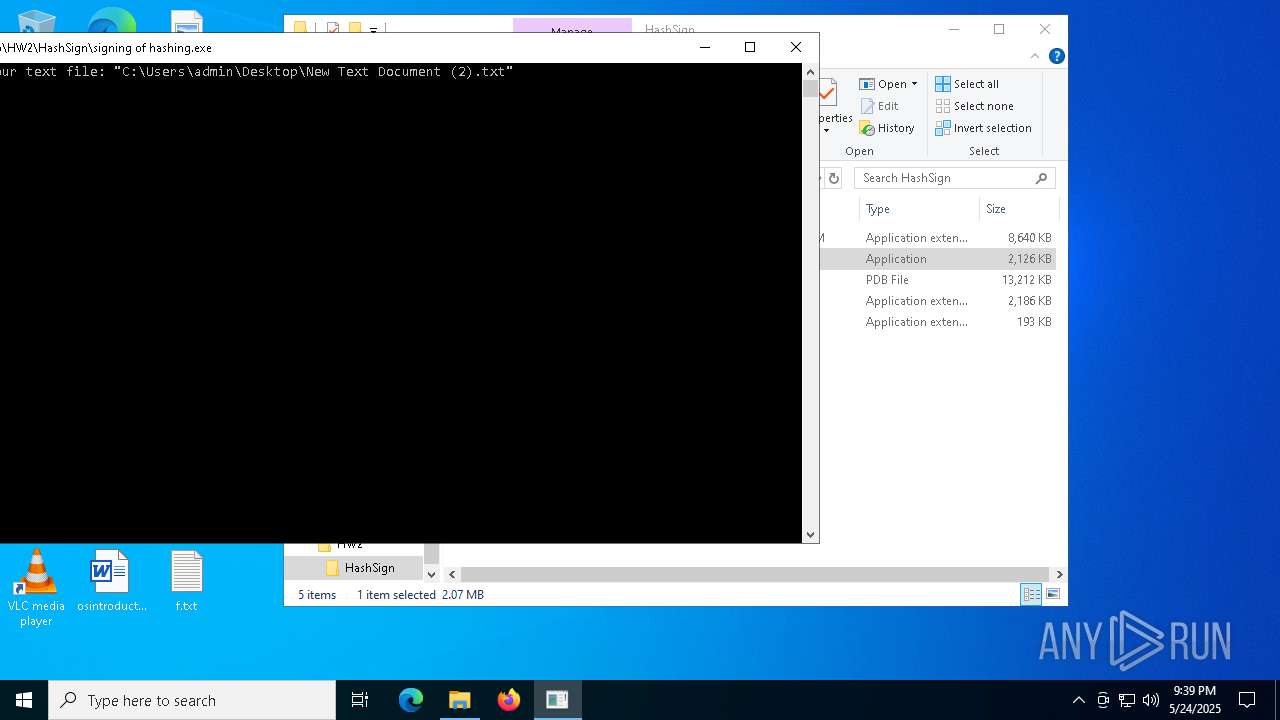1280x720 pixels.
Task: Open the History option in ribbon
Action: [887, 128]
